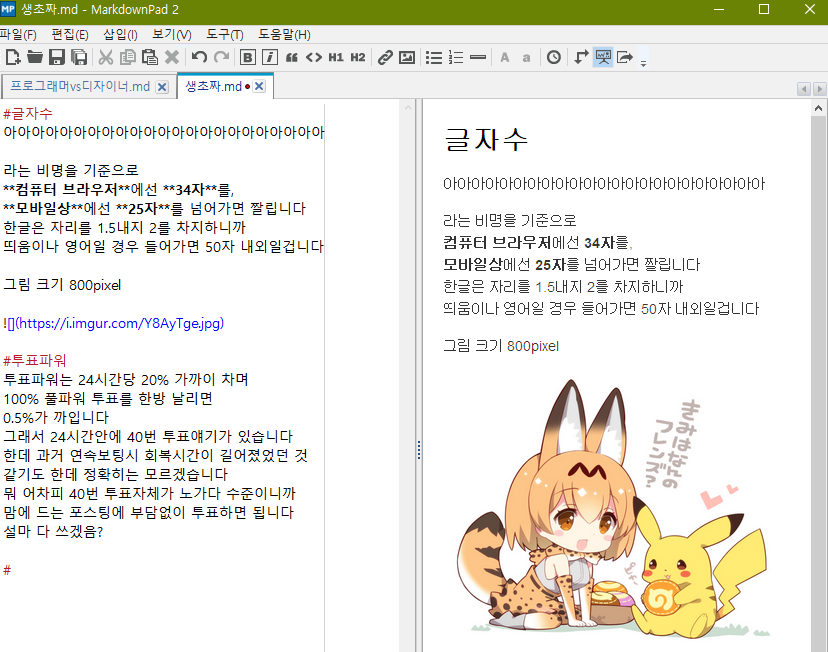Open the 삽입(I) menu
Image resolution: width=828 pixels, height=652 pixels.
pyautogui.click(x=120, y=35)
